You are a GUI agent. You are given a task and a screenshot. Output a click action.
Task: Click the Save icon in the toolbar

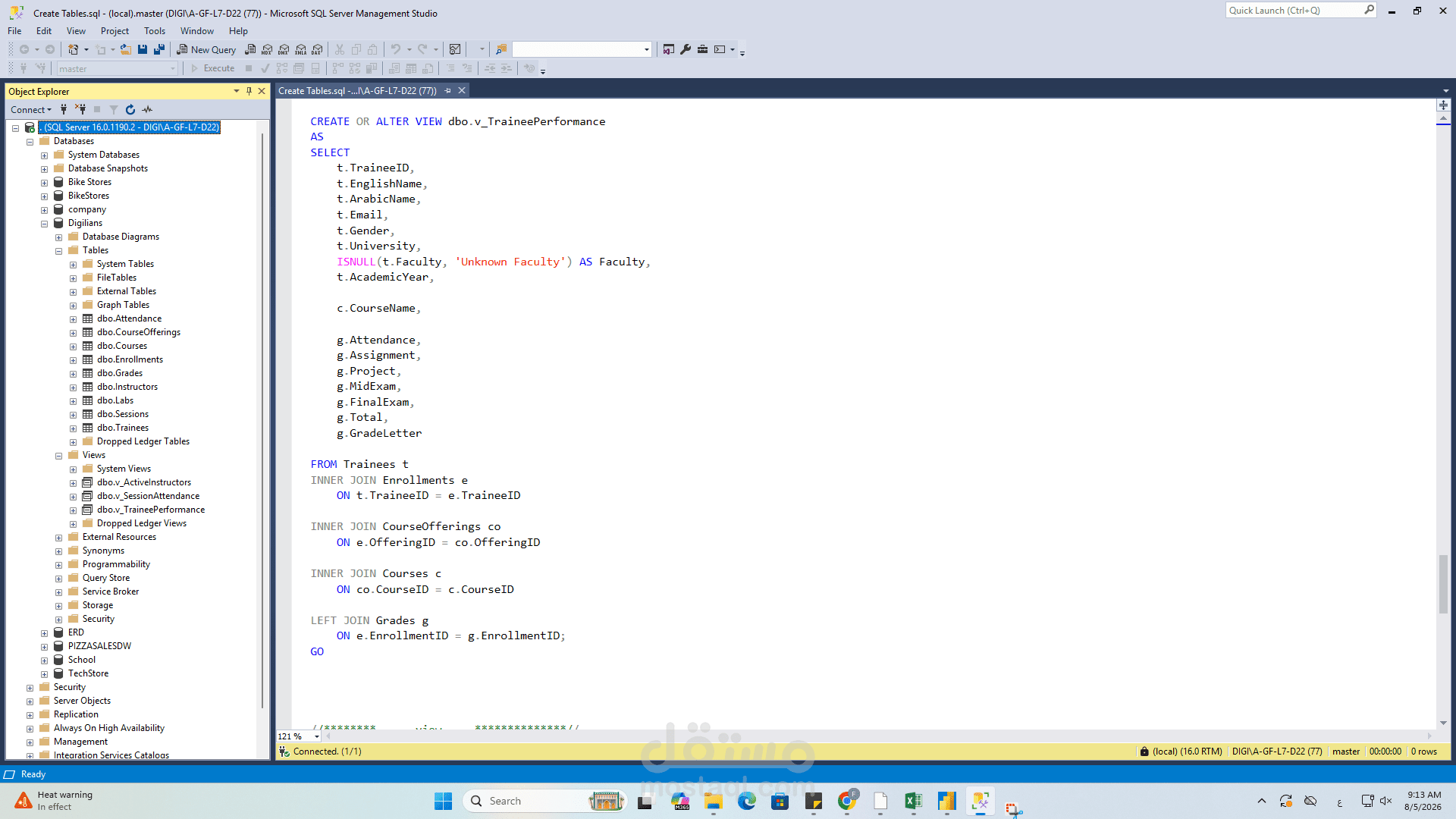[x=143, y=49]
